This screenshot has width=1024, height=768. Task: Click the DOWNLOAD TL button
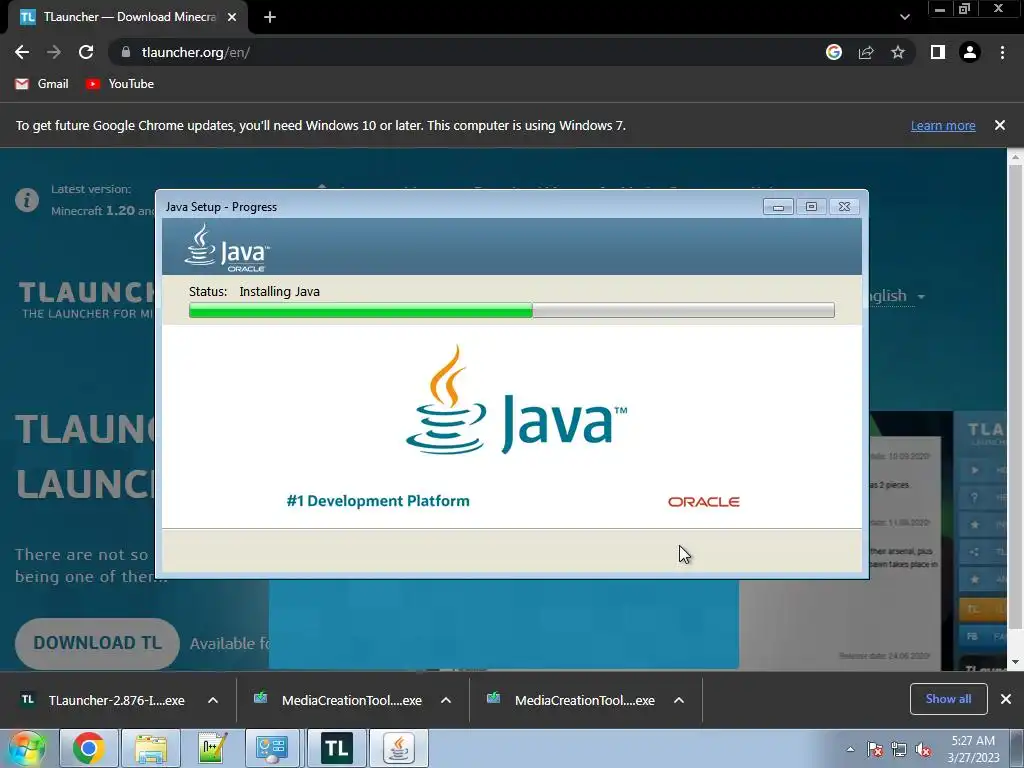click(97, 643)
